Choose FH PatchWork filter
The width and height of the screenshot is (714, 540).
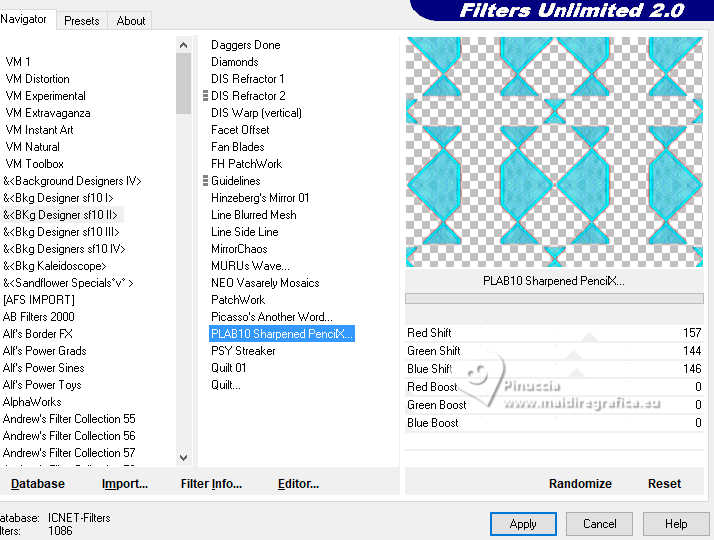click(246, 164)
